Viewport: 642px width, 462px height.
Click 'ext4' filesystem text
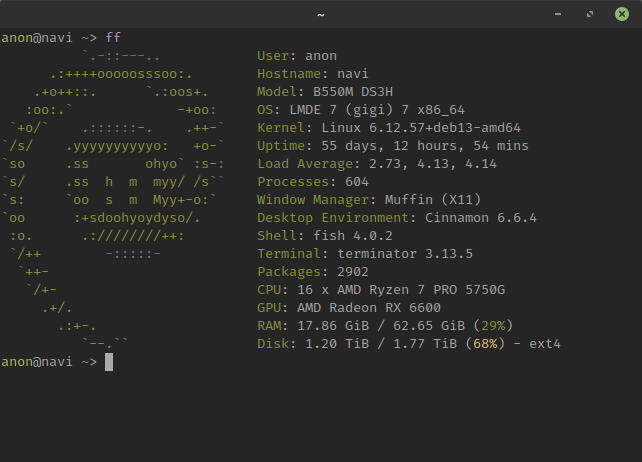coord(545,344)
